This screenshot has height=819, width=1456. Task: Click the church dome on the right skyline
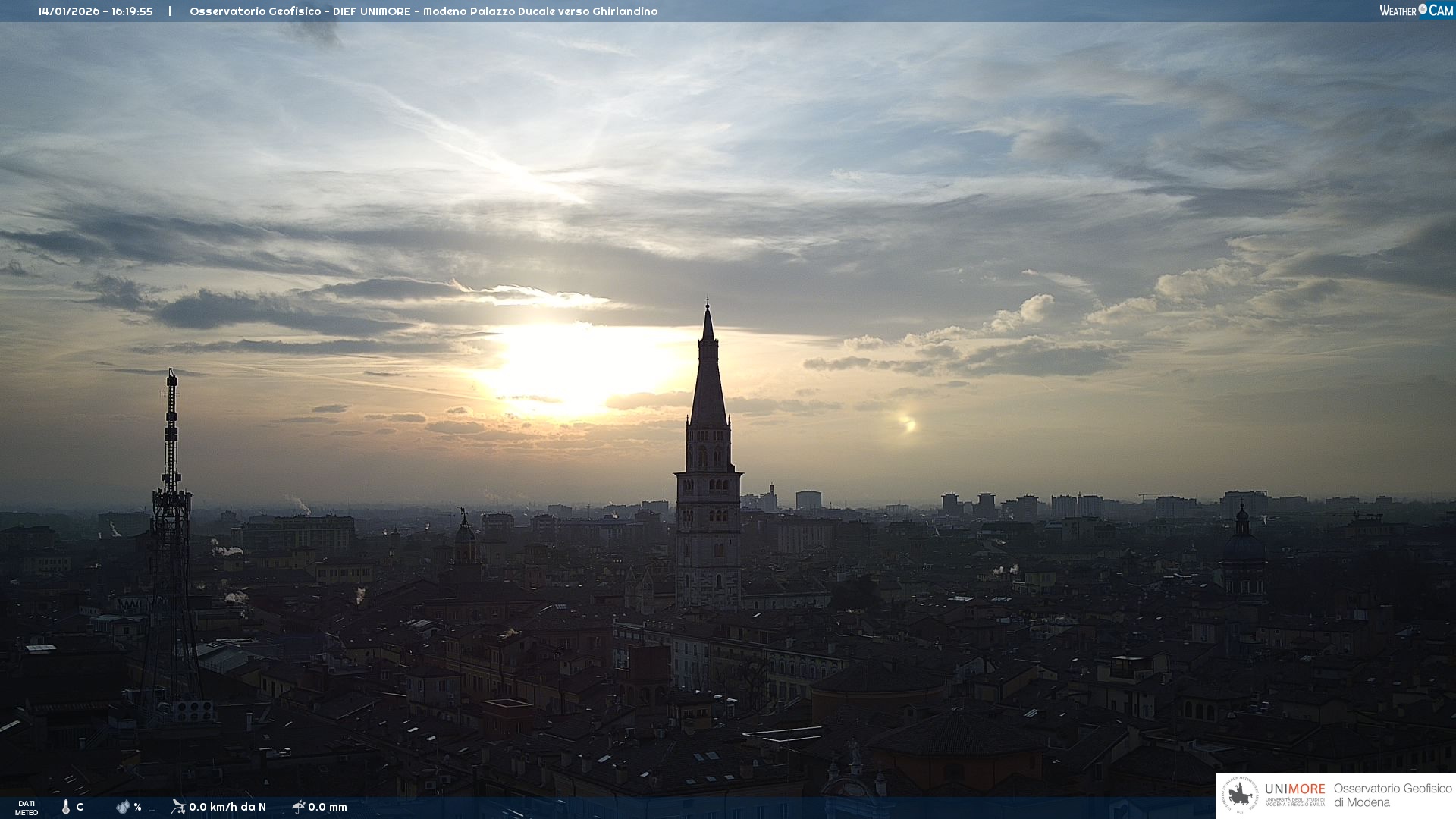pyautogui.click(x=1243, y=546)
